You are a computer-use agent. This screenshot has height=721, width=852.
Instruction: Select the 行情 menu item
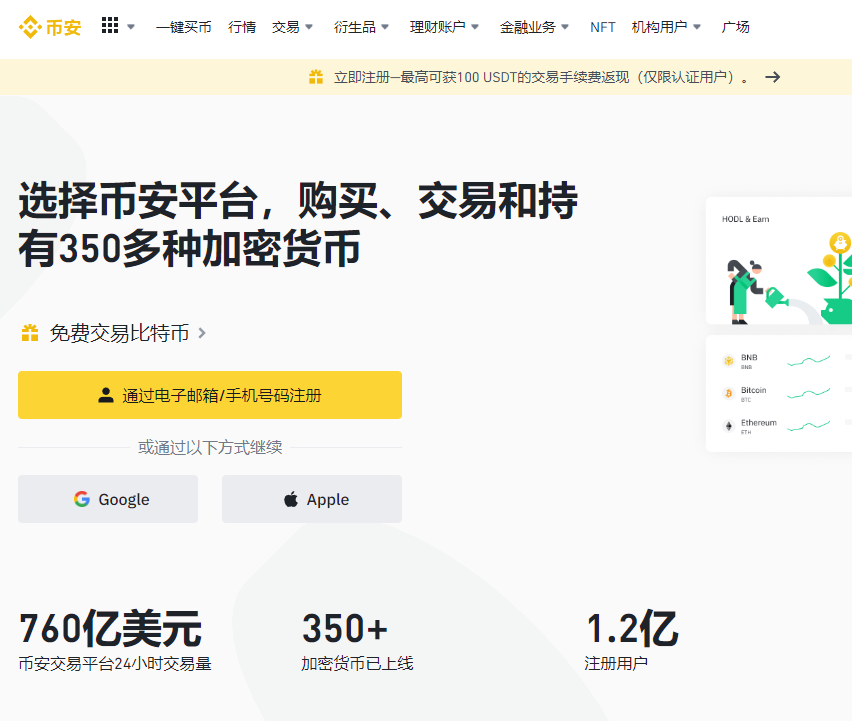point(242,27)
